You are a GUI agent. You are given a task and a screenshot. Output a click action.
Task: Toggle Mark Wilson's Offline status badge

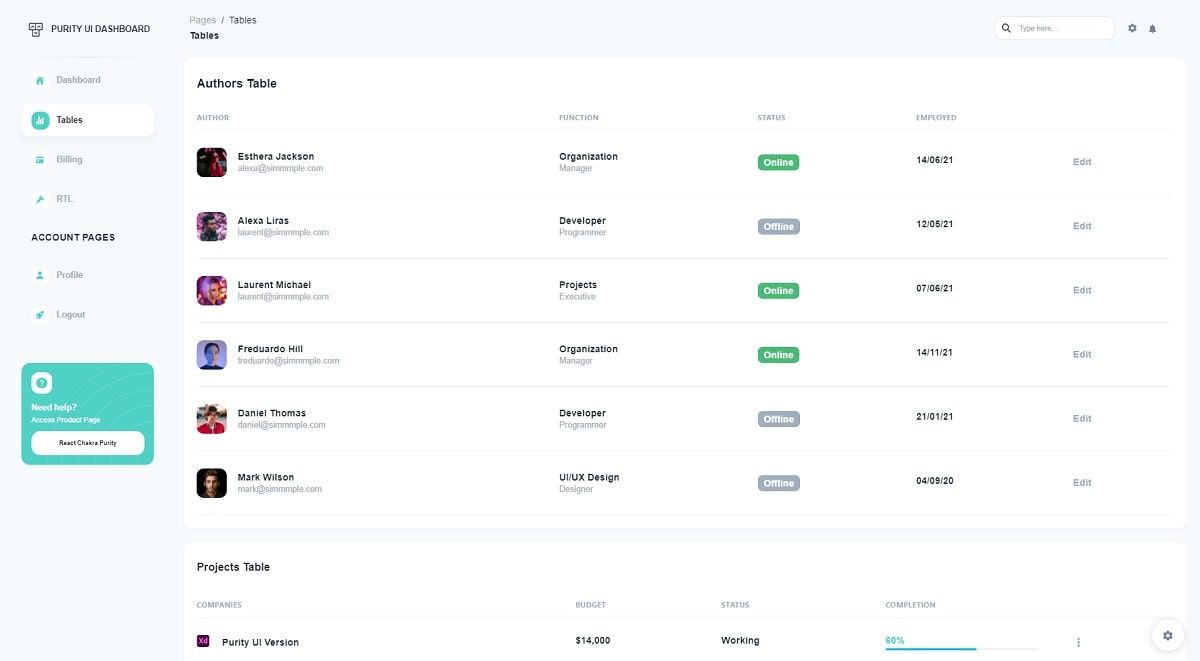point(778,482)
